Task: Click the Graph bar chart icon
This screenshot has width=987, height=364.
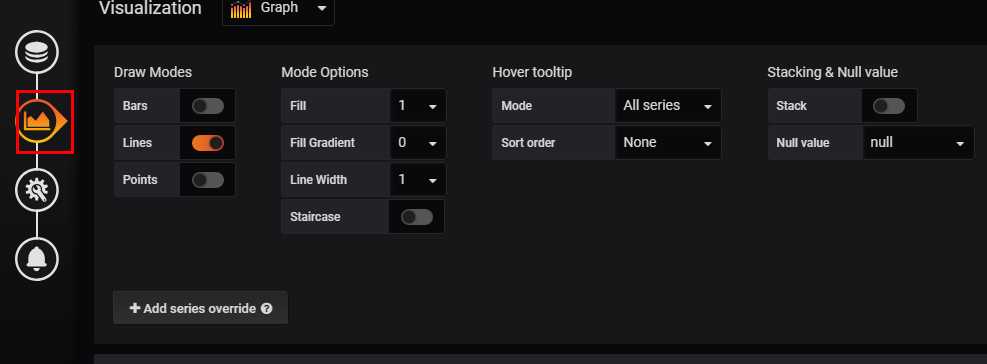Action: pos(240,9)
